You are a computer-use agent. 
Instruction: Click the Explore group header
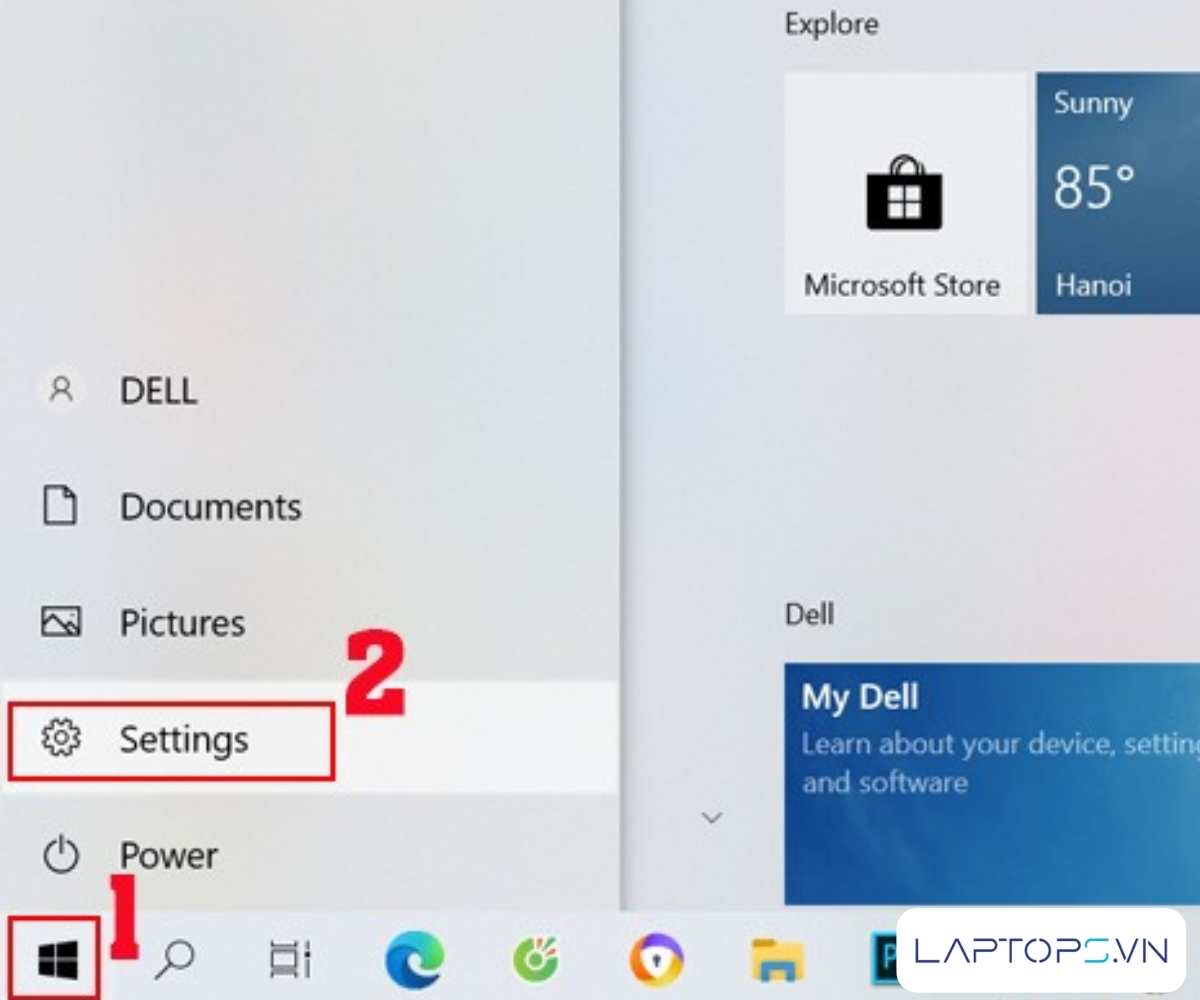click(x=831, y=25)
